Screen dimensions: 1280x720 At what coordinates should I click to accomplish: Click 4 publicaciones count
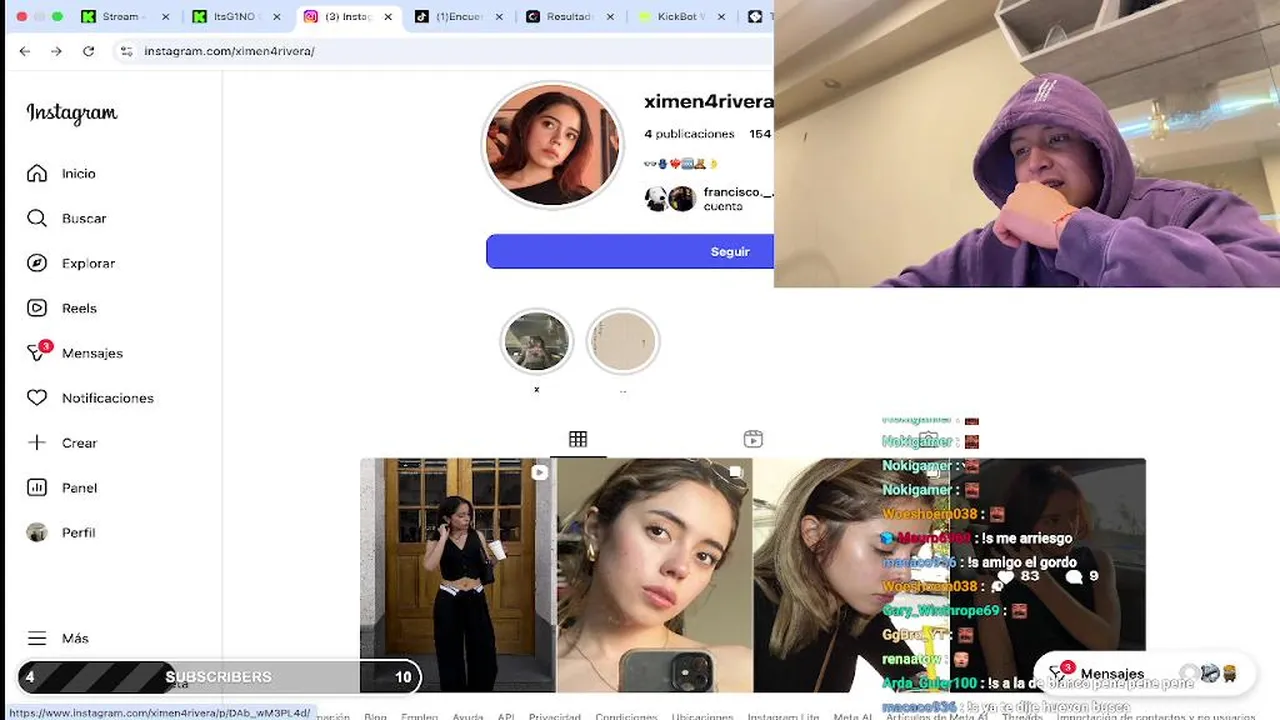click(689, 134)
